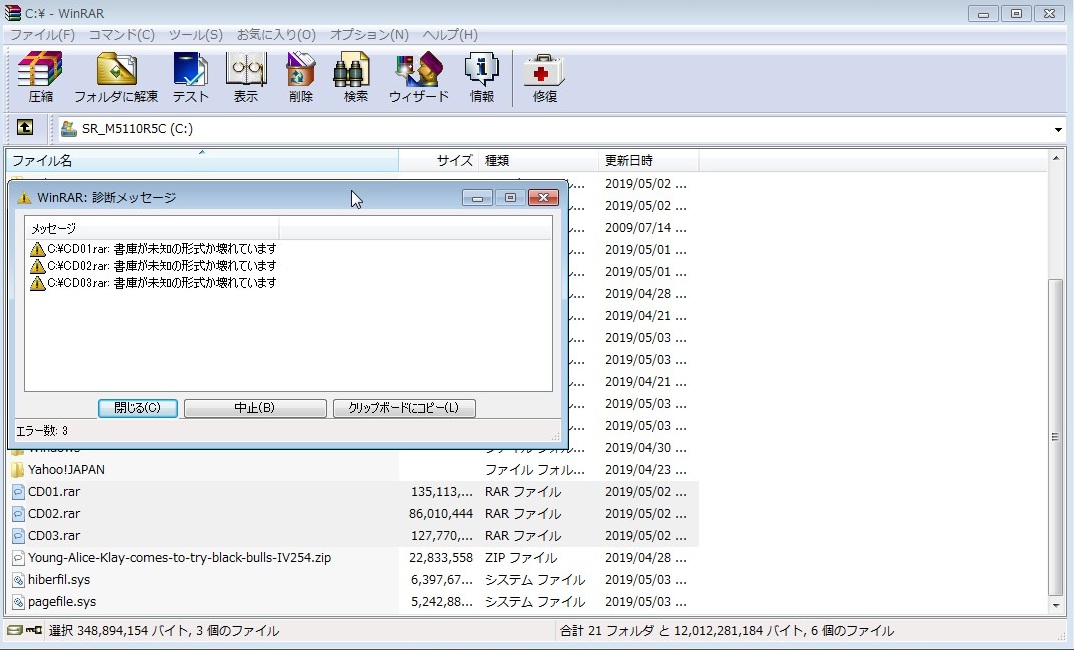Open the お気に入り(O) menu
This screenshot has height=652, width=1074.
point(276,34)
